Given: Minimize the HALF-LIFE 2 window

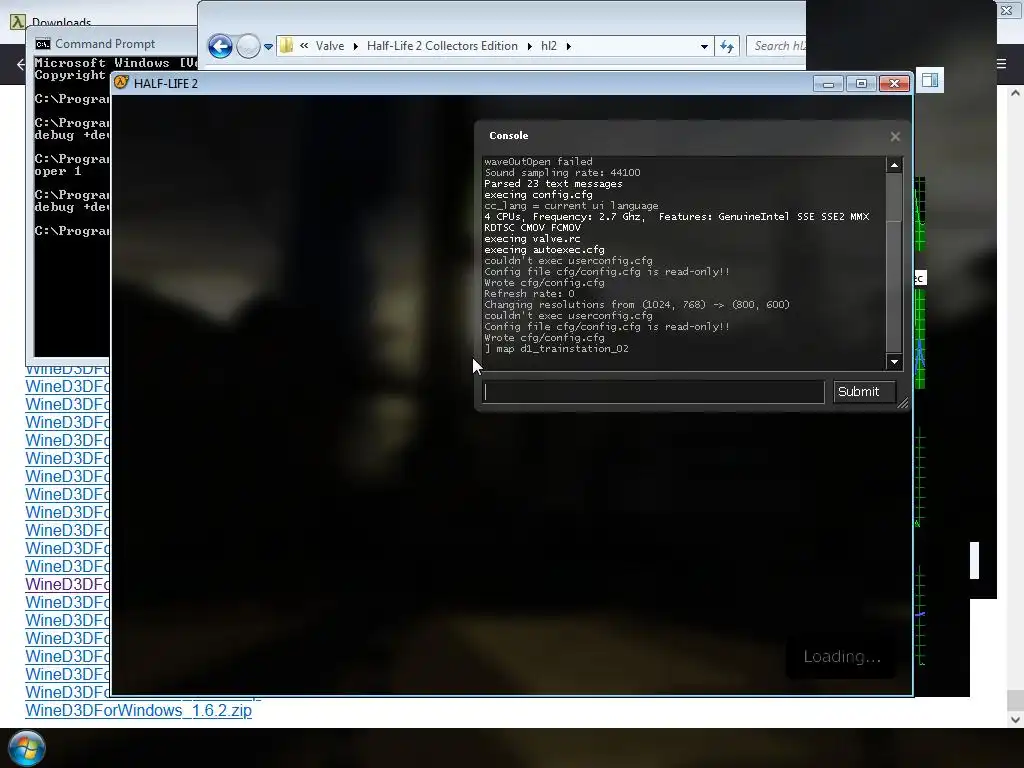Looking at the screenshot, I should point(827,84).
